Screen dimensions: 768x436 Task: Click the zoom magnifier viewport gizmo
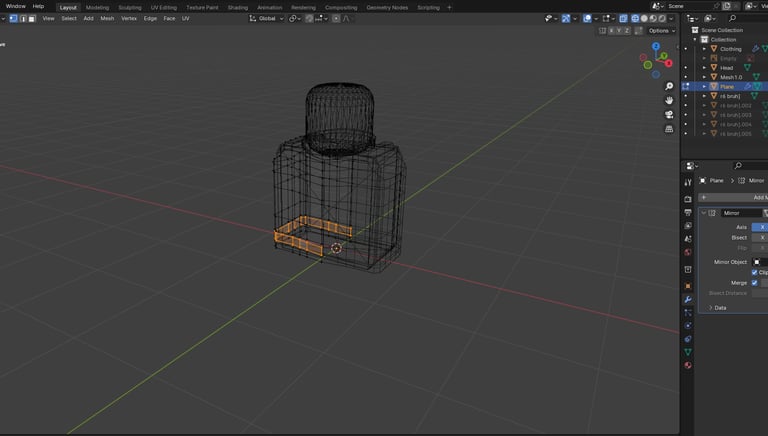[x=669, y=86]
